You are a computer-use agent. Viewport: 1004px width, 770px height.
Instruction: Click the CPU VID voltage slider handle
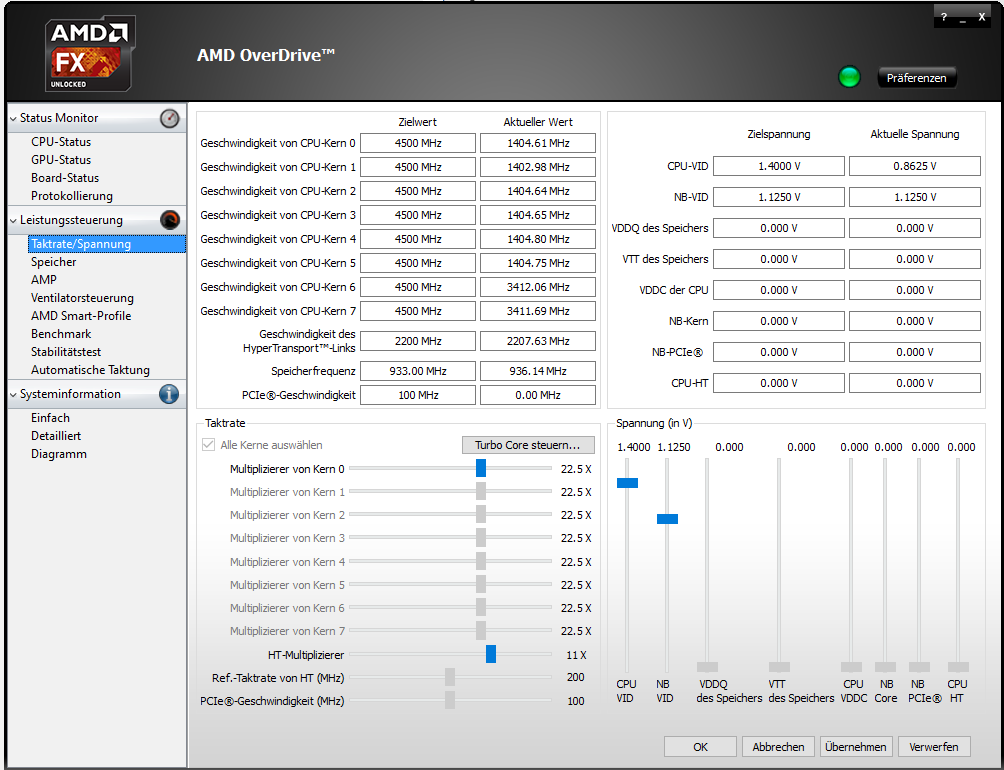point(627,483)
